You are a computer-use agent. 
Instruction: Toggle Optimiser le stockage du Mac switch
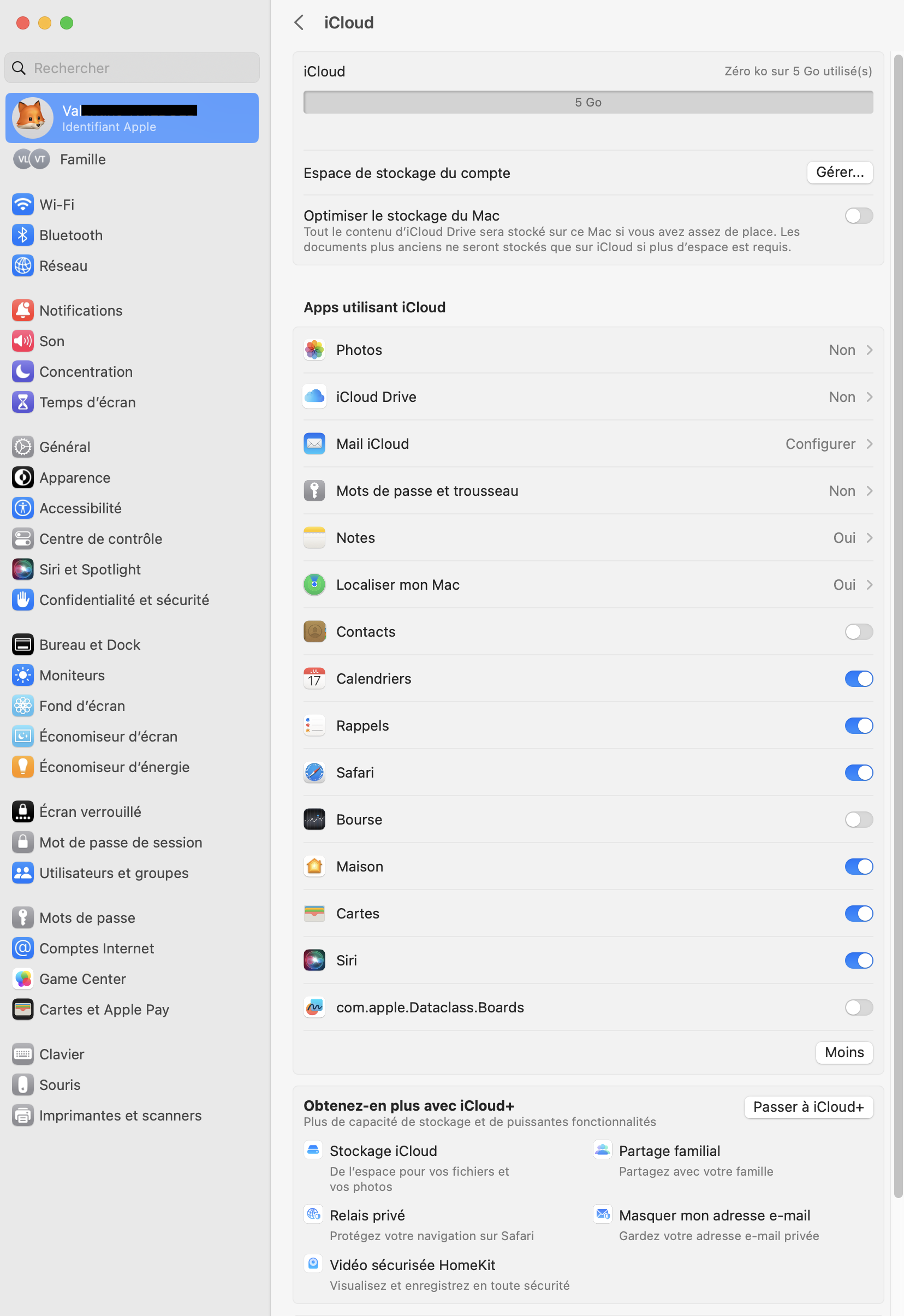tap(859, 216)
